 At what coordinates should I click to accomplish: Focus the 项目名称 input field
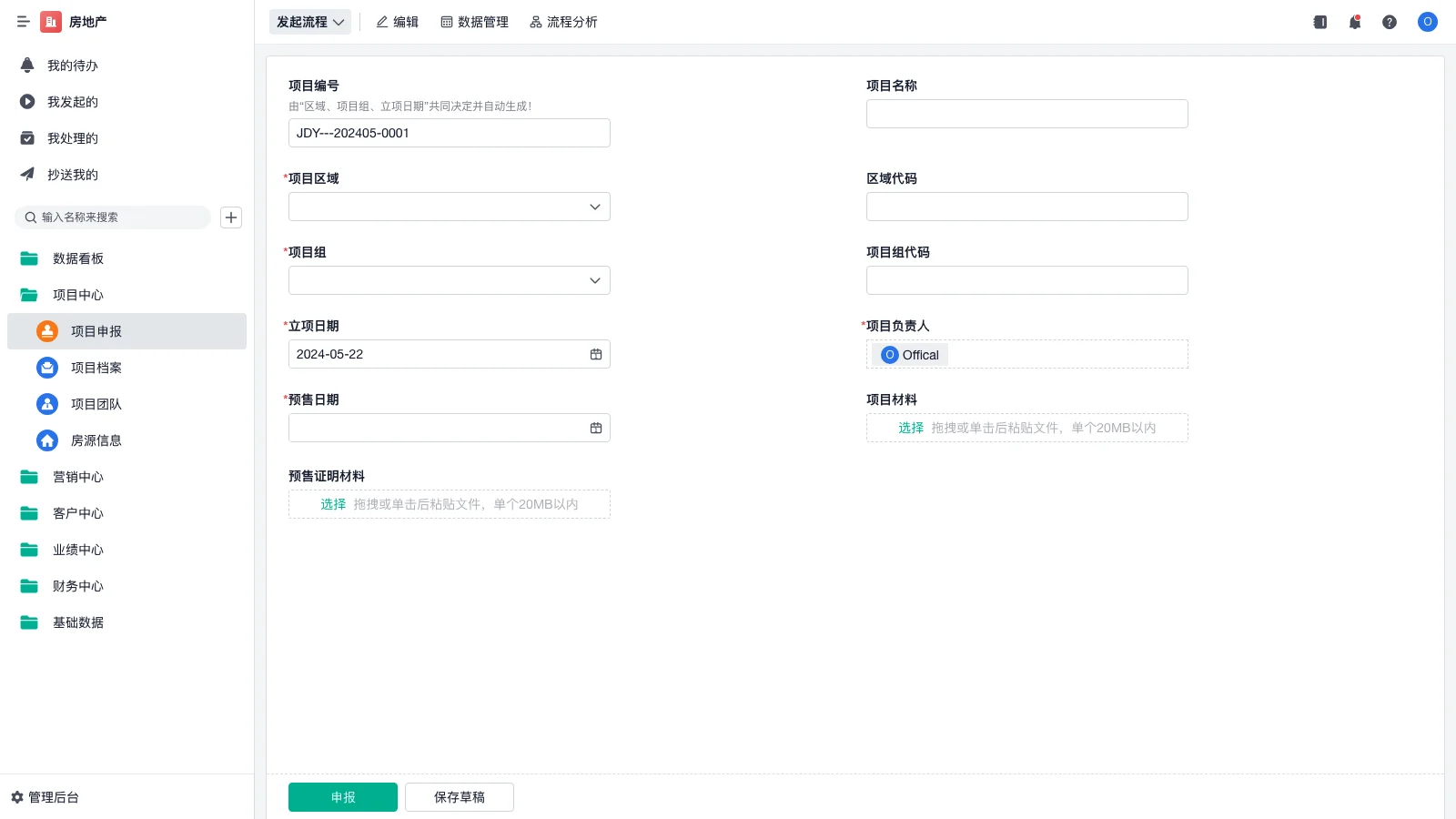pos(1027,114)
